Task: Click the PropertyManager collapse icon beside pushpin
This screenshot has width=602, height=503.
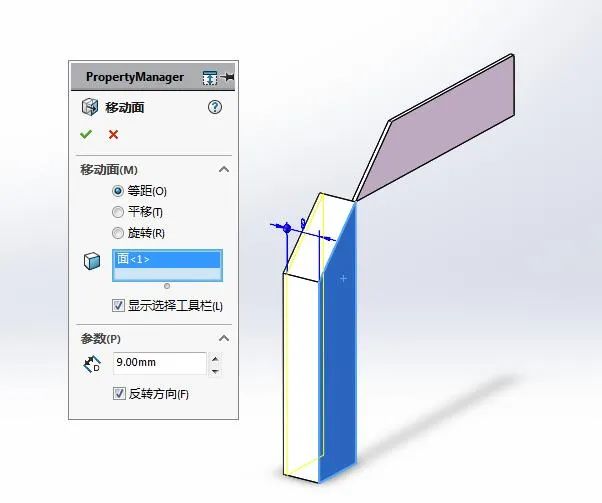Action: click(210, 78)
